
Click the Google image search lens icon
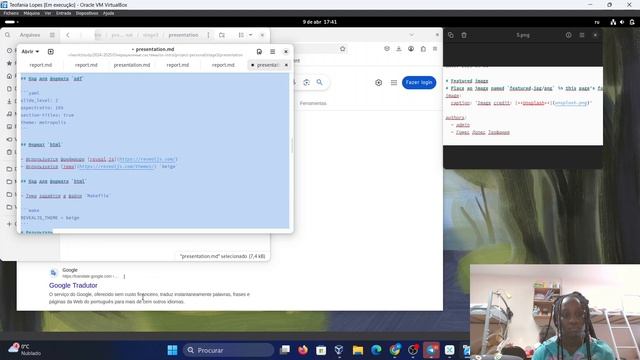307,82
